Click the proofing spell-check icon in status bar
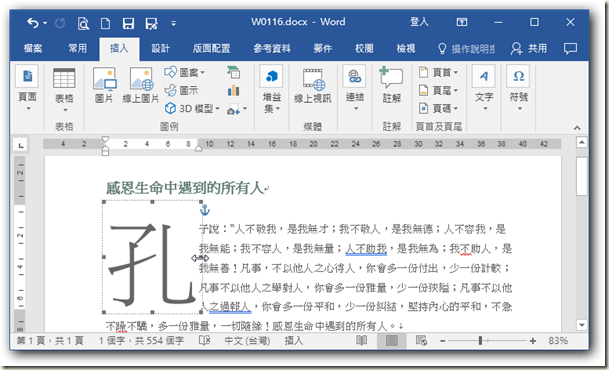The width and height of the screenshot is (609, 370). [204, 340]
